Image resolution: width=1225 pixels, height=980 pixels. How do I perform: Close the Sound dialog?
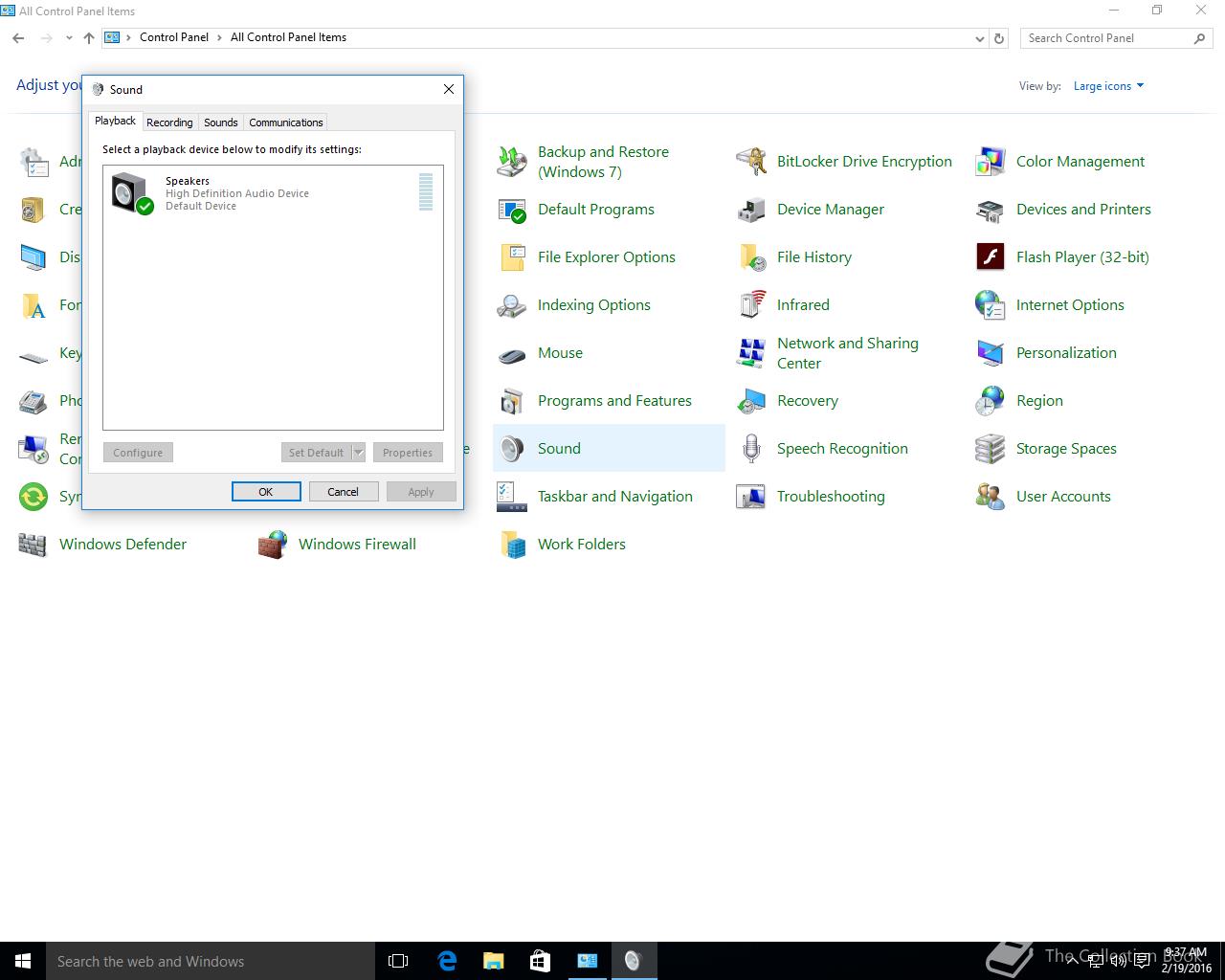(x=449, y=89)
